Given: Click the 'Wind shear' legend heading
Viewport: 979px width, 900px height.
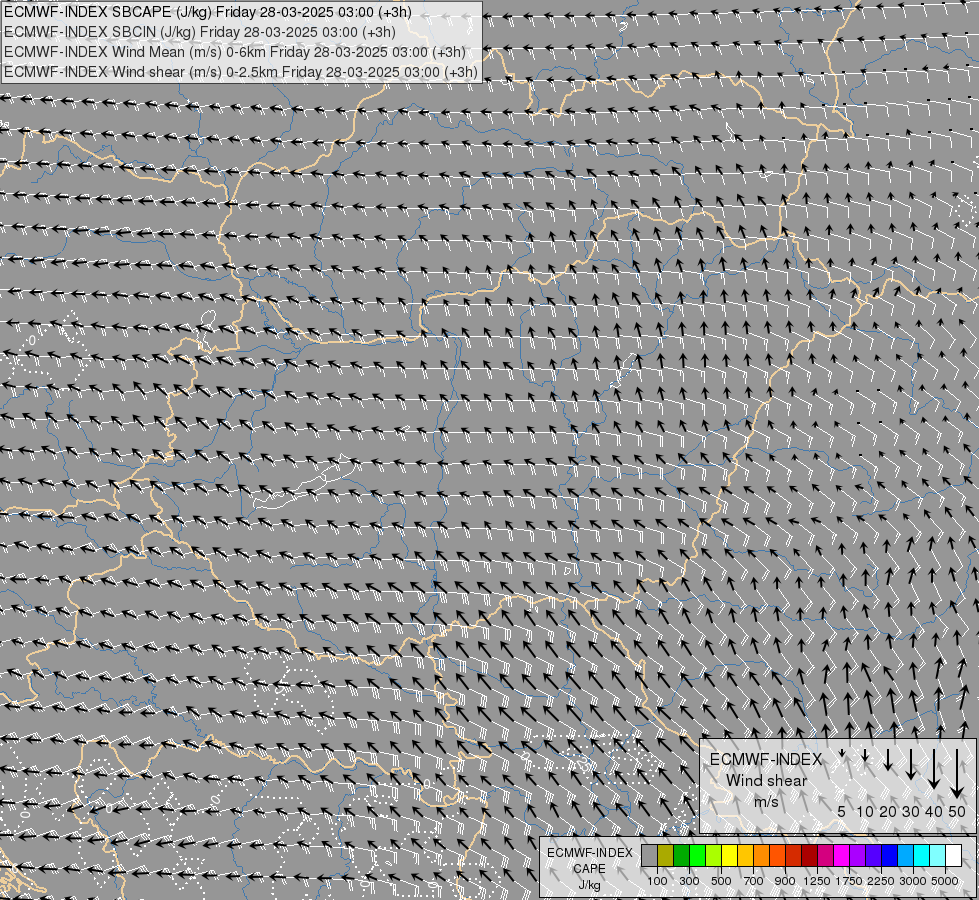Looking at the screenshot, I should point(767,781).
